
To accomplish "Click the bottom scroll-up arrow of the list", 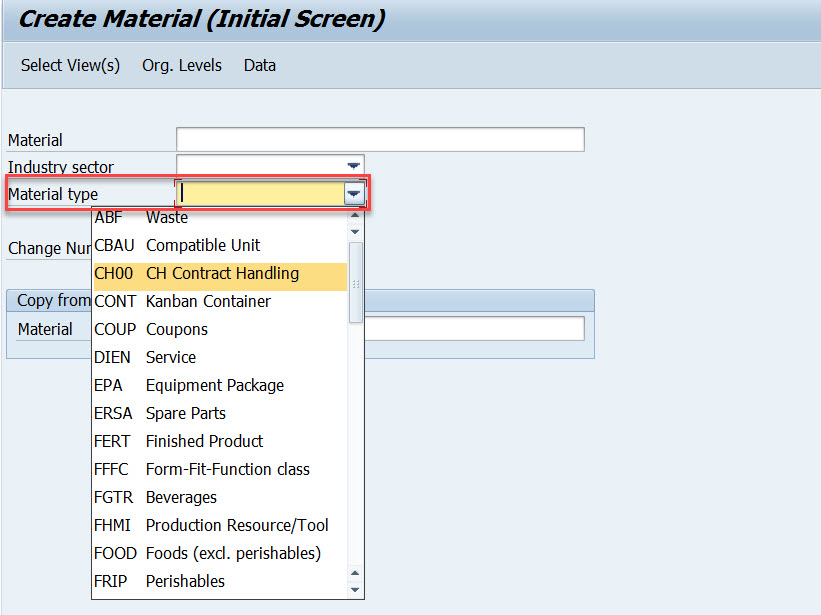I will click(355, 573).
